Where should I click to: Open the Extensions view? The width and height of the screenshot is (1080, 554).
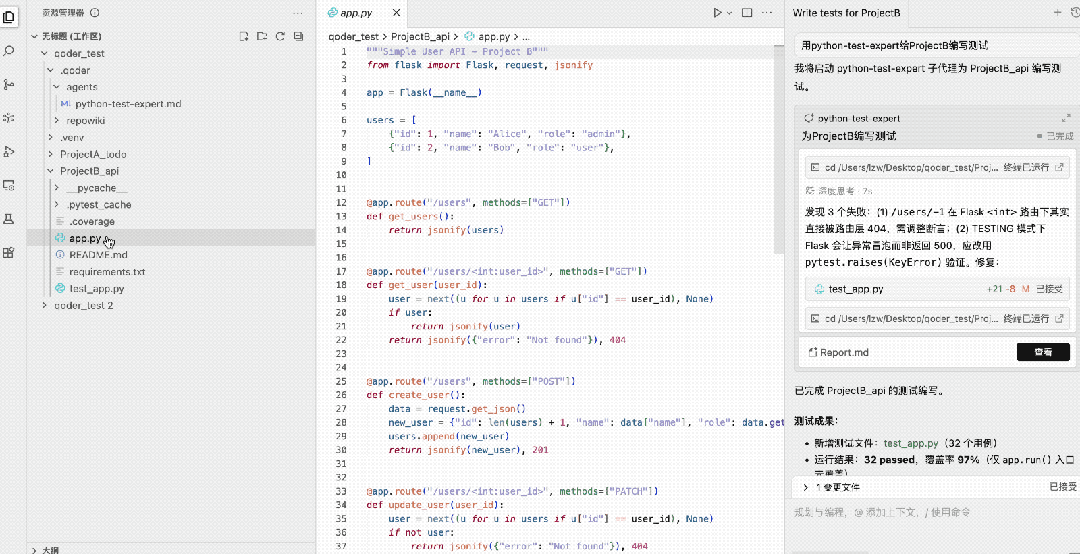pyautogui.click(x=10, y=252)
